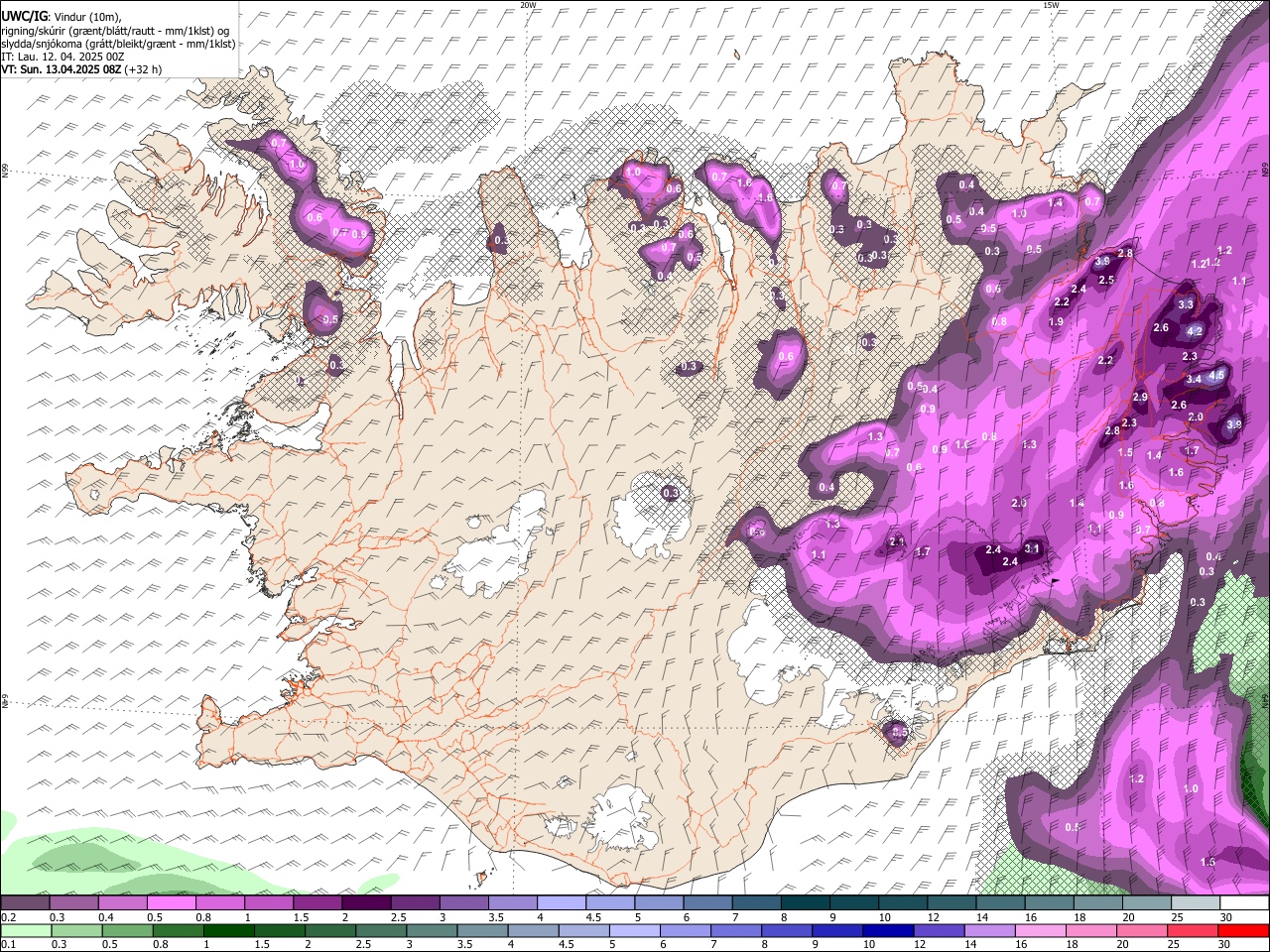Click the '0.1' label on the rain scale
The height and width of the screenshot is (952, 1270).
8,945
